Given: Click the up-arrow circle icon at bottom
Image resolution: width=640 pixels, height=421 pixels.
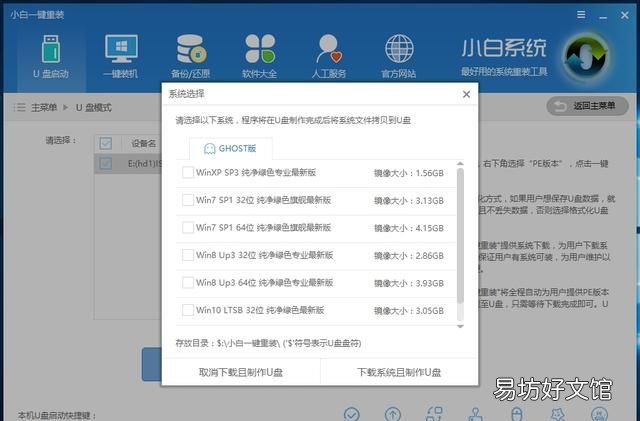Looking at the screenshot, I should [393, 414].
